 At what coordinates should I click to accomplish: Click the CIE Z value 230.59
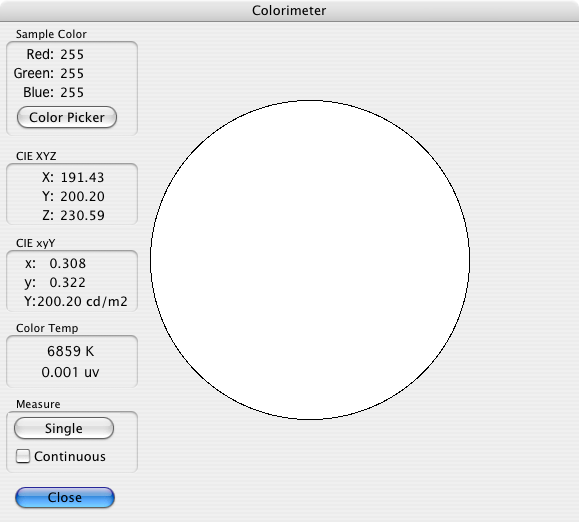pyautogui.click(x=82, y=215)
